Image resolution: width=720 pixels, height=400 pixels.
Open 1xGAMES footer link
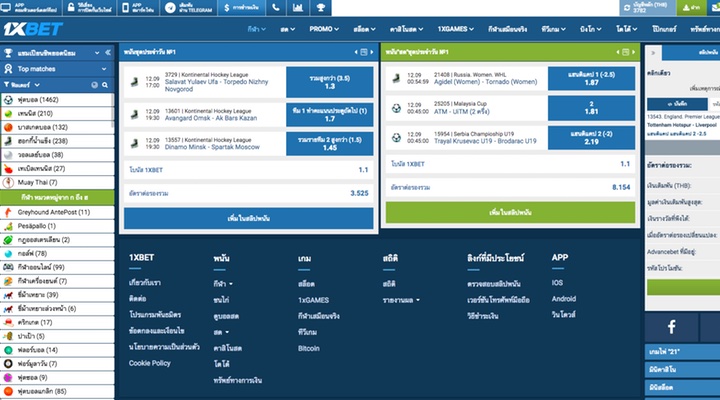coord(313,300)
